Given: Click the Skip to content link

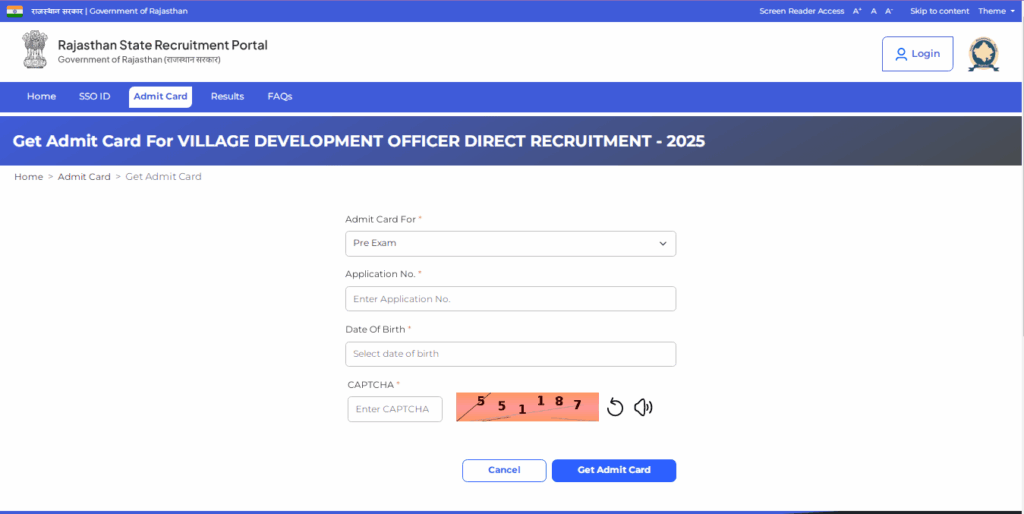Looking at the screenshot, I should [940, 11].
